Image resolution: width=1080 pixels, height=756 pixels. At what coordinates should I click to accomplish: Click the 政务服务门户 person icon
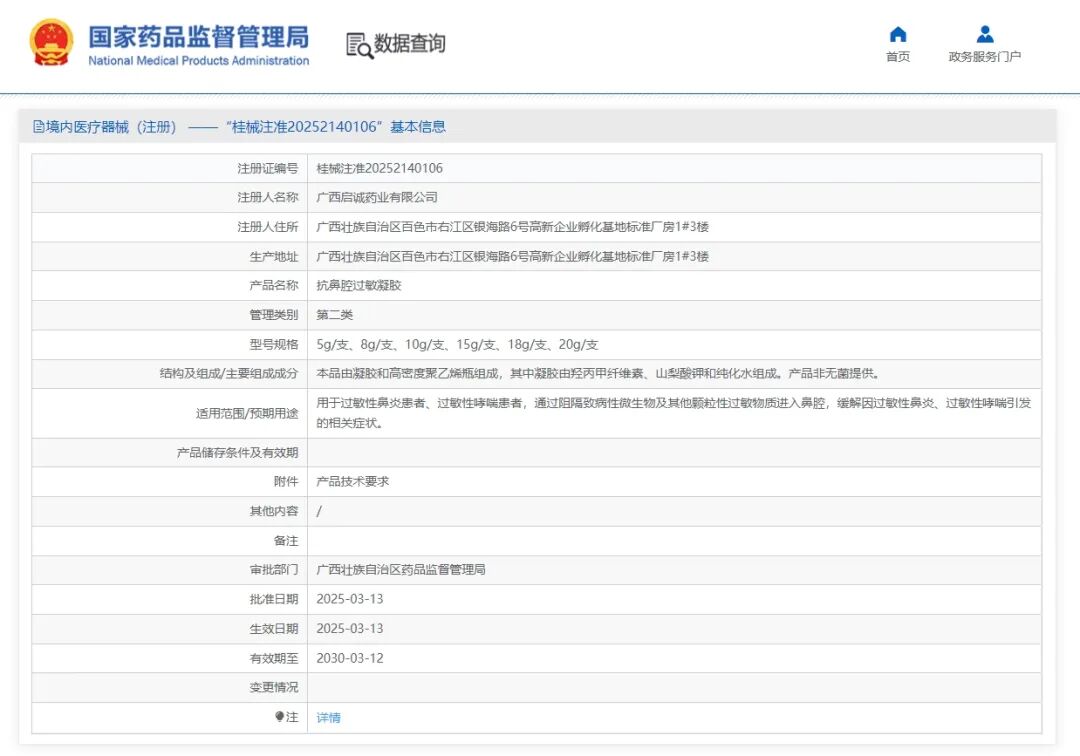pos(983,33)
